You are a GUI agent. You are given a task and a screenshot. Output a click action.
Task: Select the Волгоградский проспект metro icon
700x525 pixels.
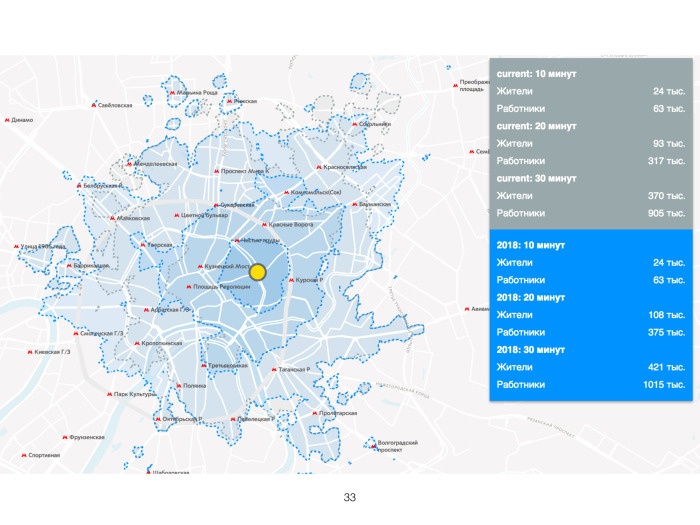pyautogui.click(x=373, y=444)
